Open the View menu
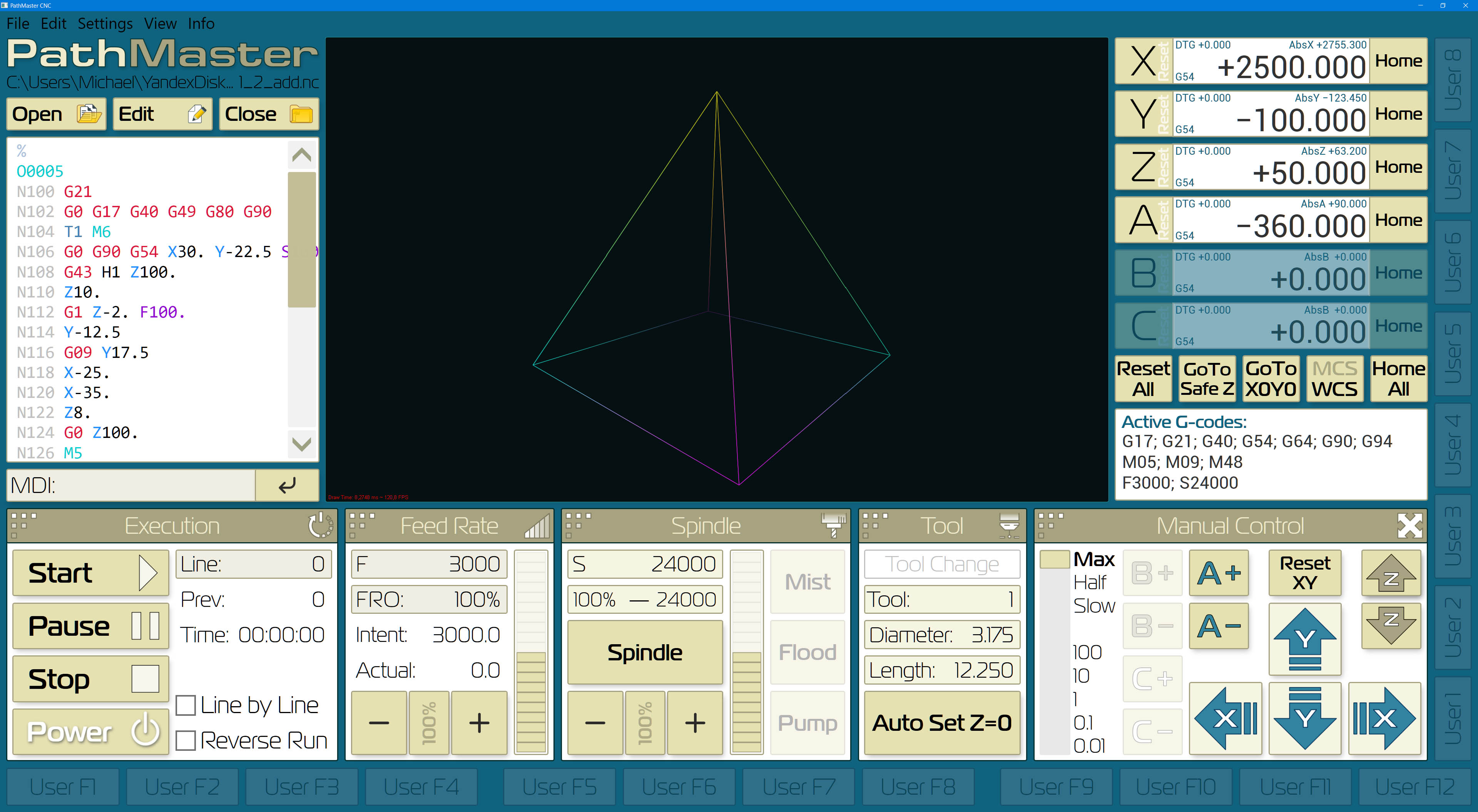Viewport: 1478px width, 812px height. click(160, 23)
